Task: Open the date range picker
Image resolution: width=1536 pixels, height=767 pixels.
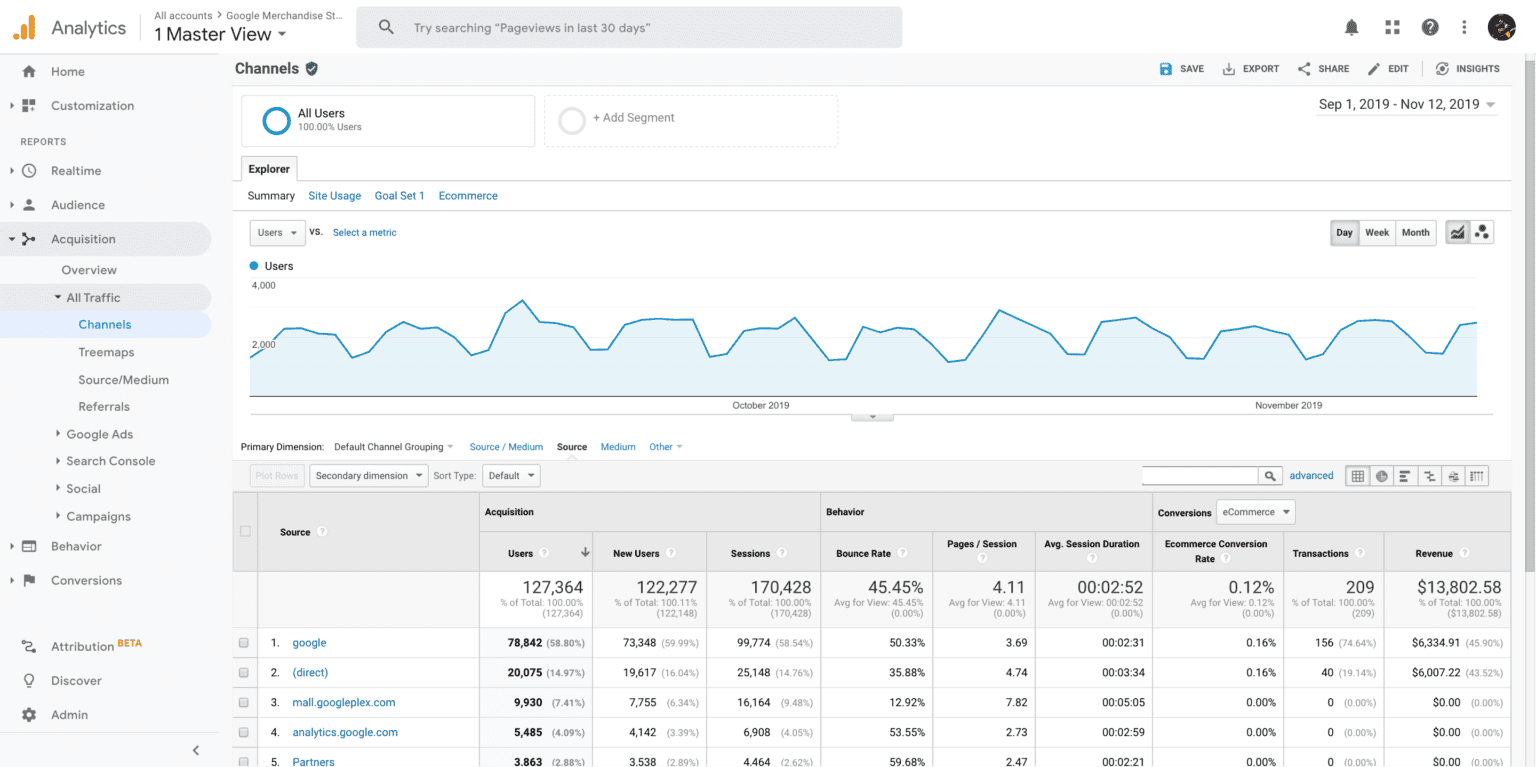Action: tap(1407, 105)
